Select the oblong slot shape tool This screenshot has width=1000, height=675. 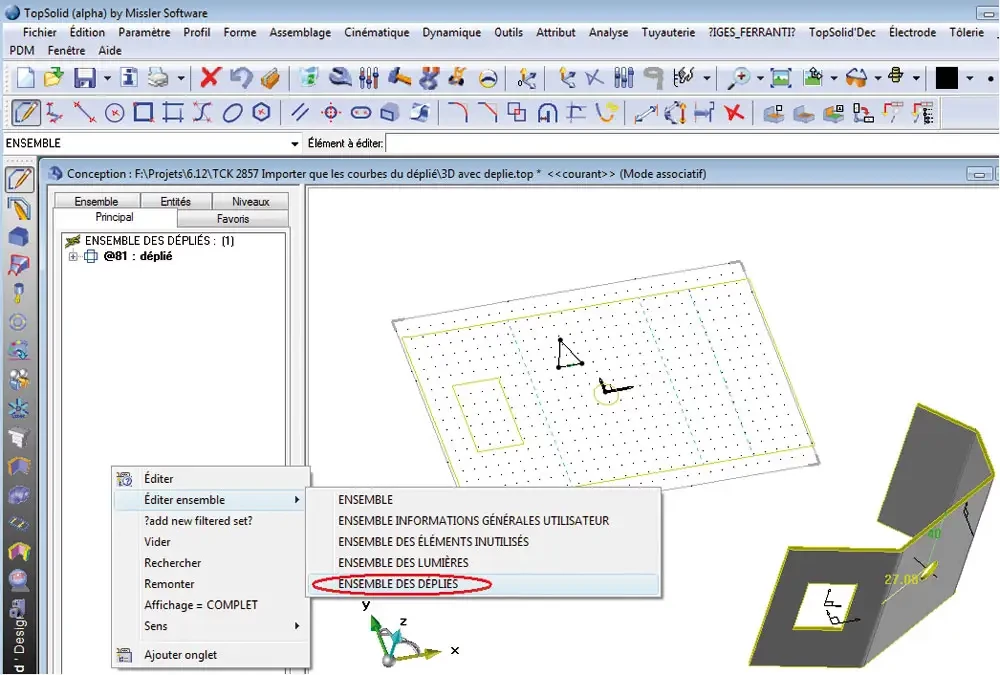click(361, 113)
